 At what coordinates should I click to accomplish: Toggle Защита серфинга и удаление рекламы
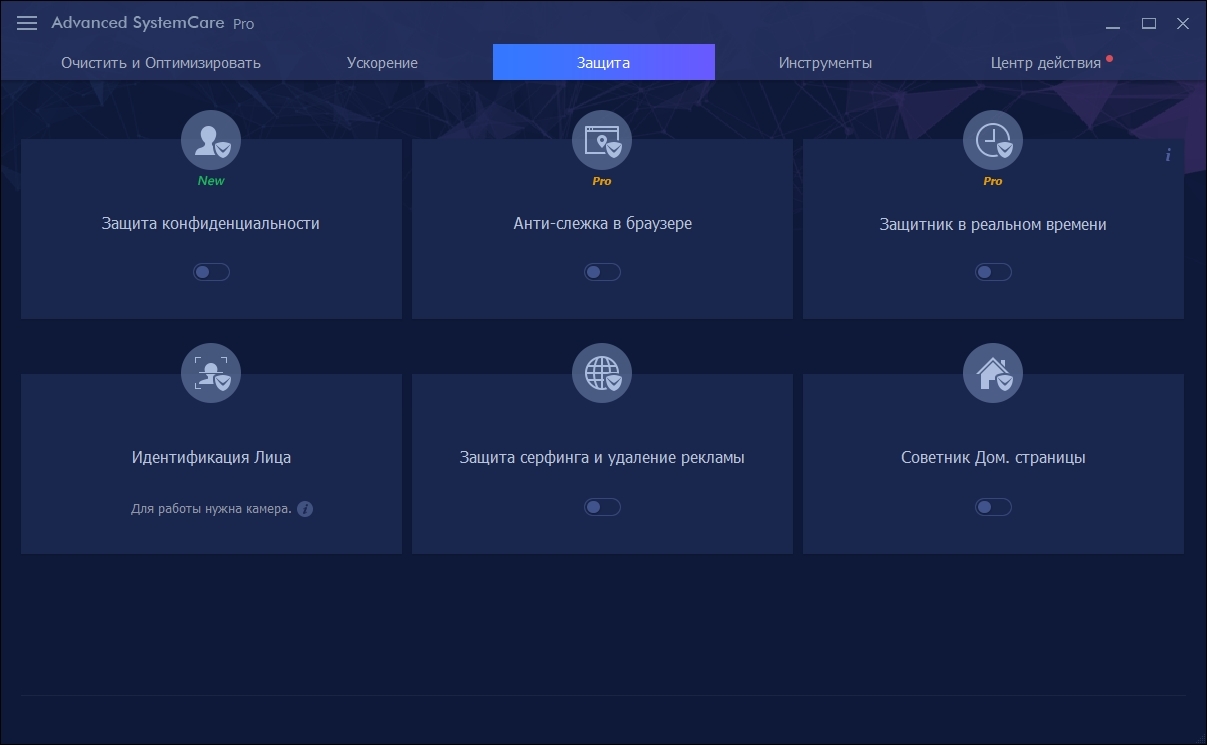[x=602, y=507]
